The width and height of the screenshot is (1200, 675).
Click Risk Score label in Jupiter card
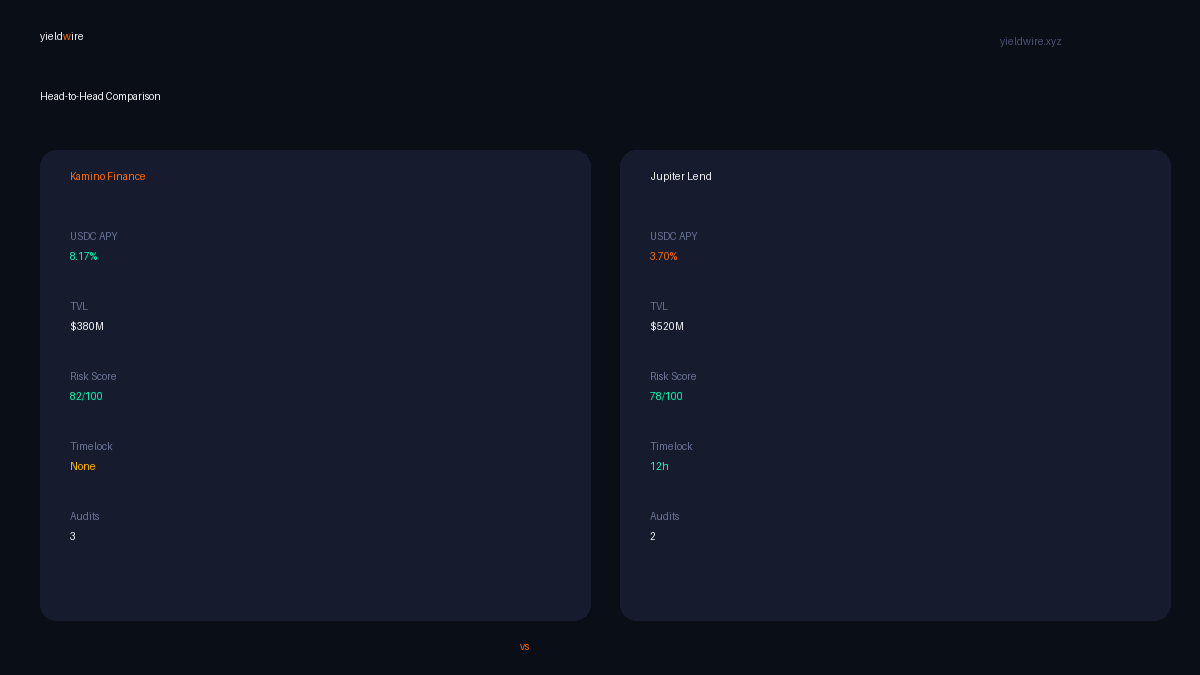pyautogui.click(x=673, y=376)
